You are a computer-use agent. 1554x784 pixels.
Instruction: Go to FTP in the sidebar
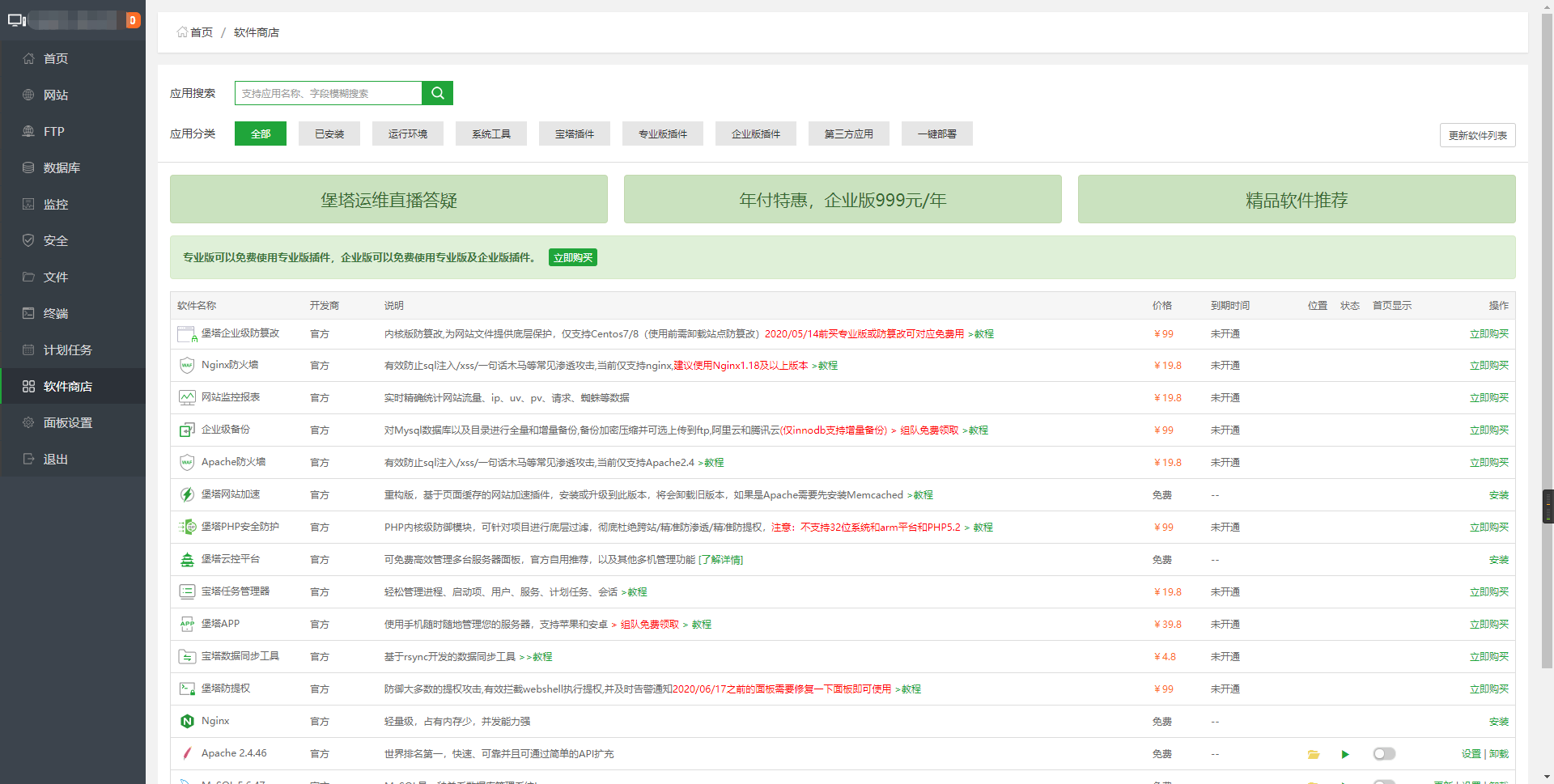pos(73,131)
